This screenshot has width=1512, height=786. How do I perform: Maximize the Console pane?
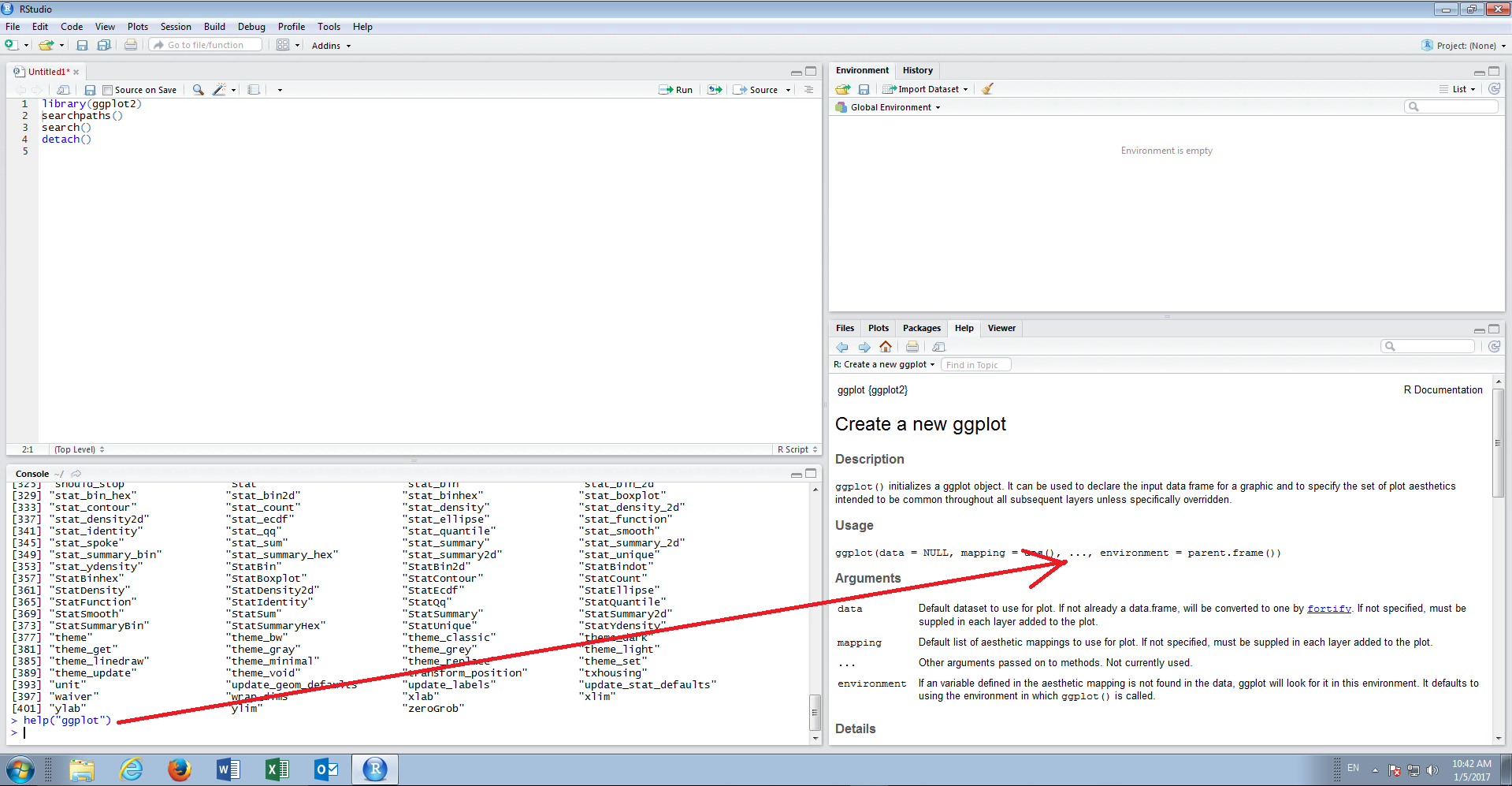(811, 473)
